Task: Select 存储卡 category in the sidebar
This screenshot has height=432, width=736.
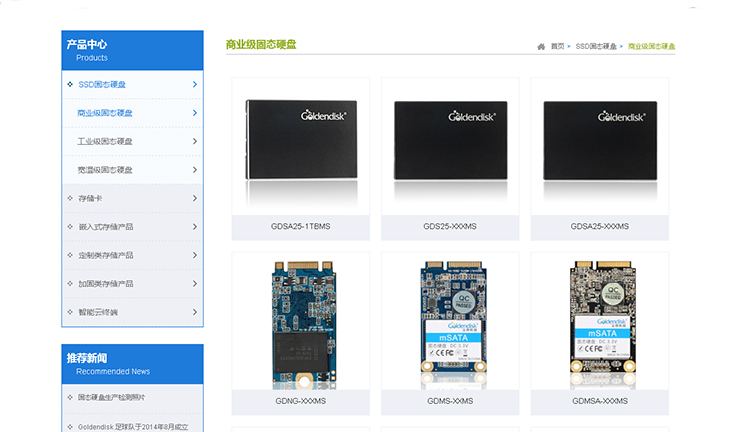Action: [90, 199]
